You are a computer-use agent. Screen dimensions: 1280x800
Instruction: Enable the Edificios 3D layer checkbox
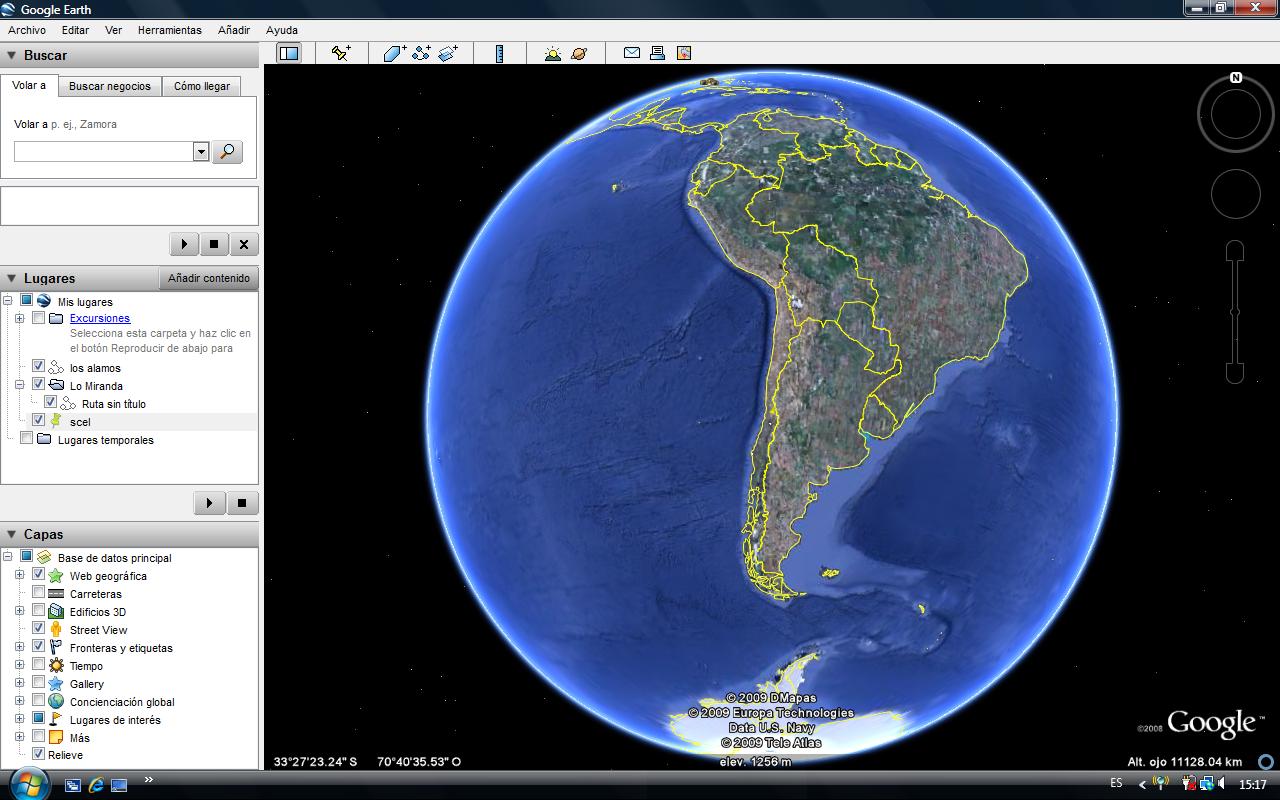point(38,611)
